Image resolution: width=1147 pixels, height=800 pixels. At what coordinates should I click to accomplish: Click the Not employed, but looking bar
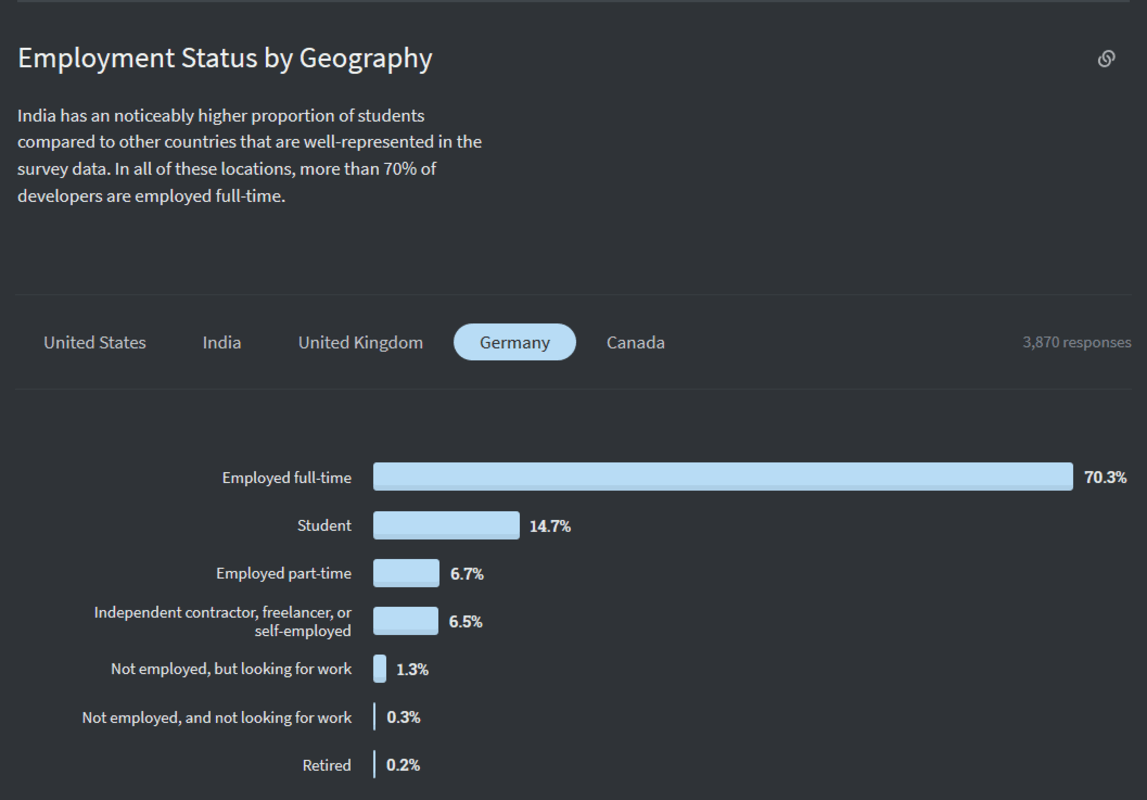click(x=380, y=669)
